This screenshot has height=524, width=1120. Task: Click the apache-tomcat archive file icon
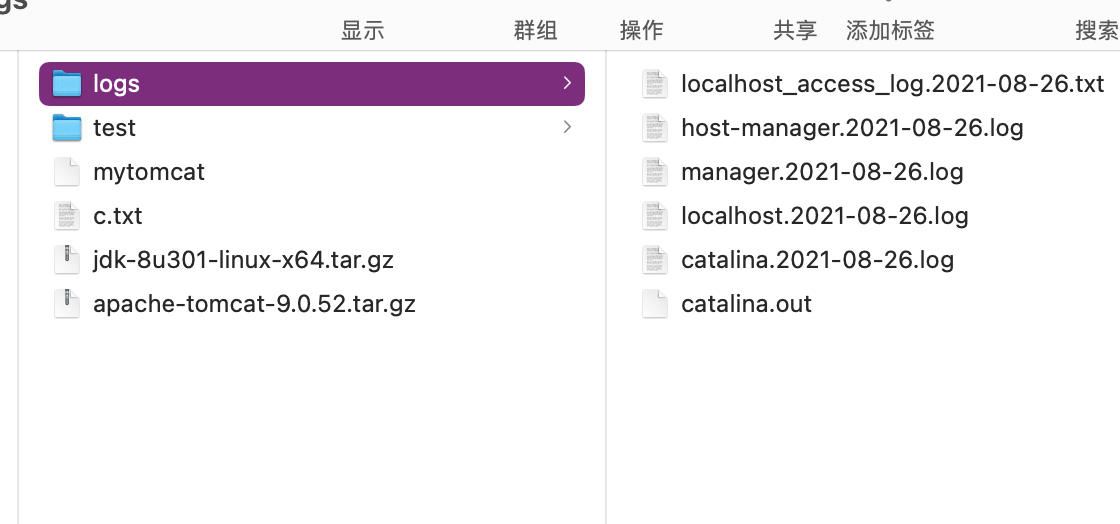click(x=67, y=304)
